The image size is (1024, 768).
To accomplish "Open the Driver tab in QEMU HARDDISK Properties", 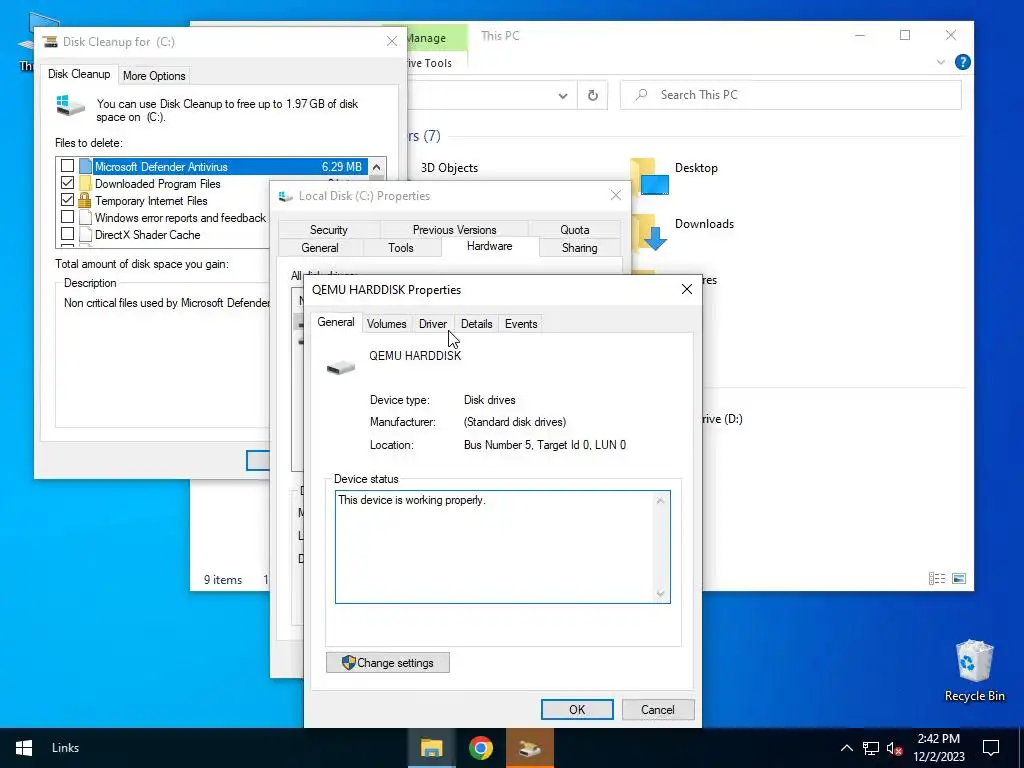I will pyautogui.click(x=432, y=324).
